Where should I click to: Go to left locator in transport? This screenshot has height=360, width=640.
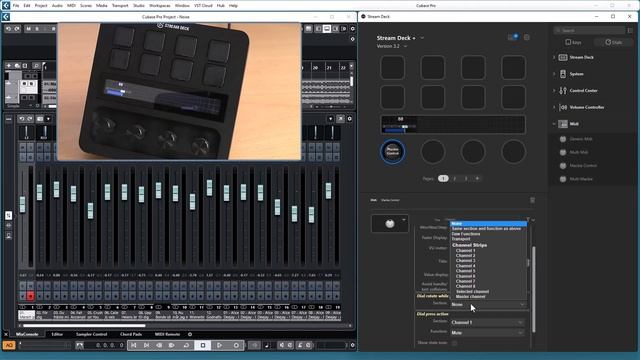tap(133, 345)
